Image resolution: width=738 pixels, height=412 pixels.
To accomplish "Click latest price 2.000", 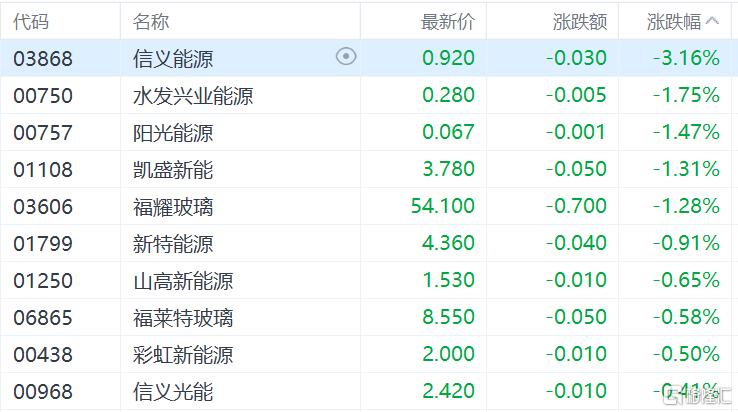I will pyautogui.click(x=449, y=354).
